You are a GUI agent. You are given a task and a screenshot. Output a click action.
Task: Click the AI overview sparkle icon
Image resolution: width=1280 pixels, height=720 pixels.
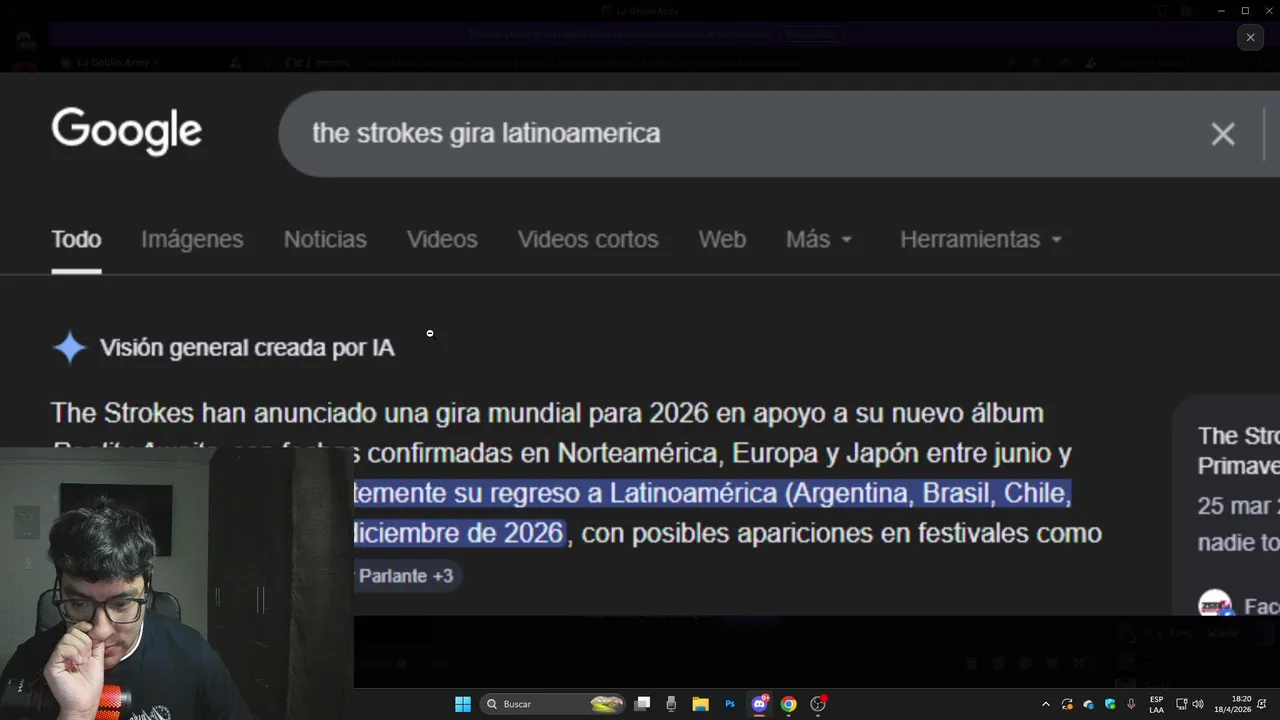(70, 348)
